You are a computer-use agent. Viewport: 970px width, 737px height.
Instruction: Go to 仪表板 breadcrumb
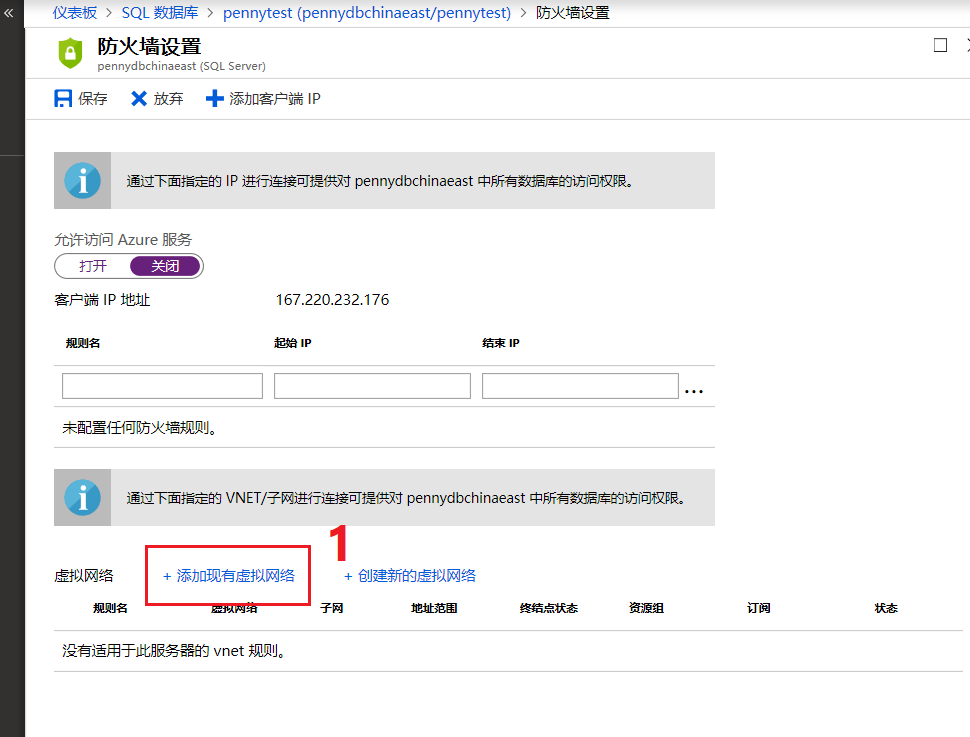(x=75, y=13)
